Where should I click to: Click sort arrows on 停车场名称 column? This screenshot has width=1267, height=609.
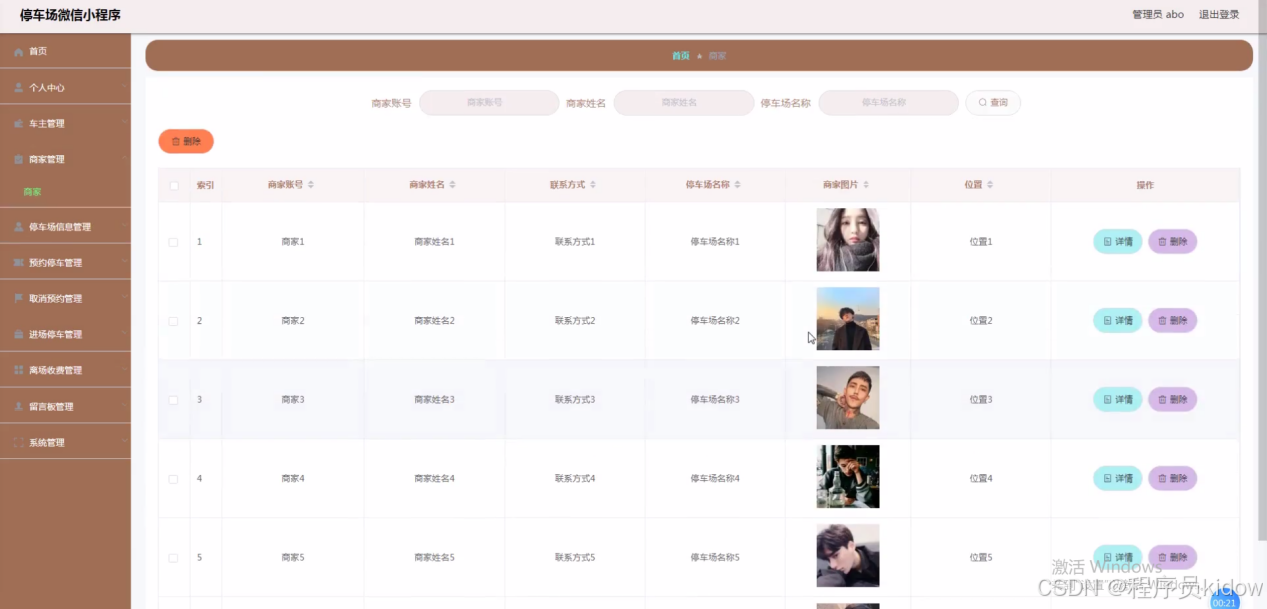point(737,185)
